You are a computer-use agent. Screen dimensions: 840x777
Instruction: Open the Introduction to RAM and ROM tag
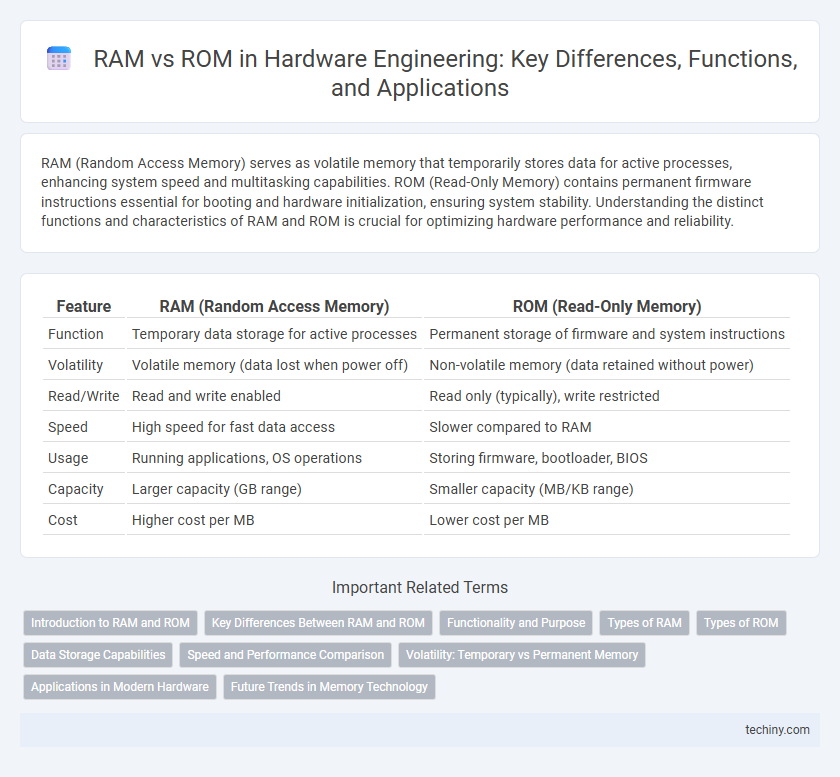tap(110, 623)
